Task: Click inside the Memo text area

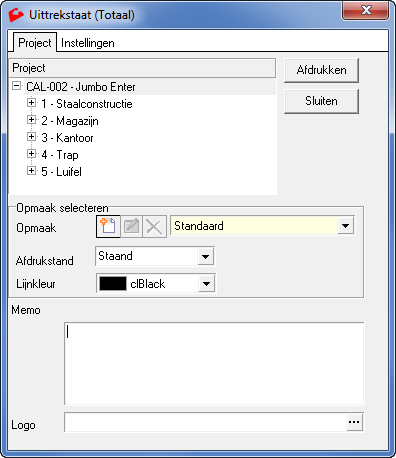Action: point(214,363)
